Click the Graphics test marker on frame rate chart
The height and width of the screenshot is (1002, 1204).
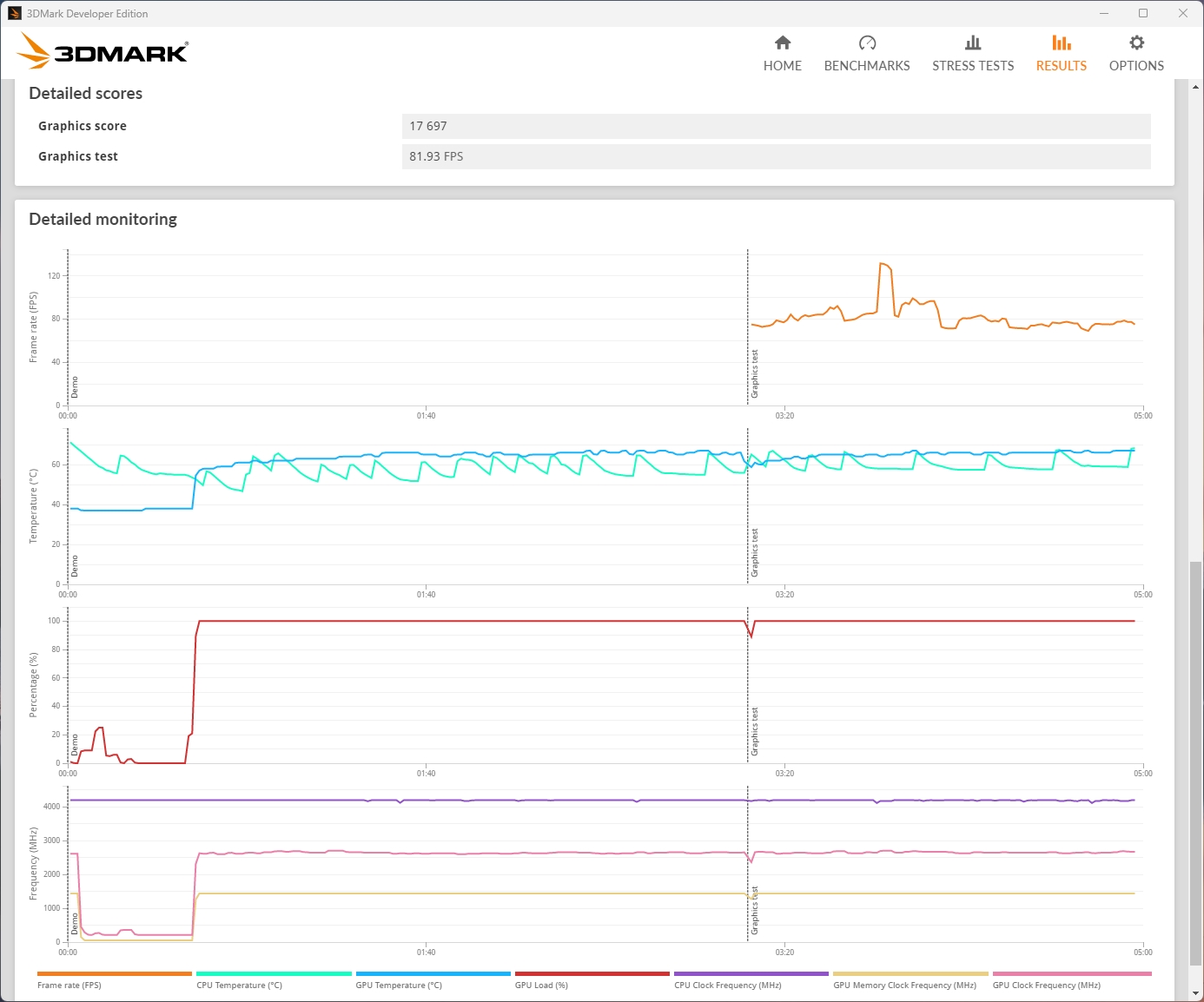click(x=754, y=373)
